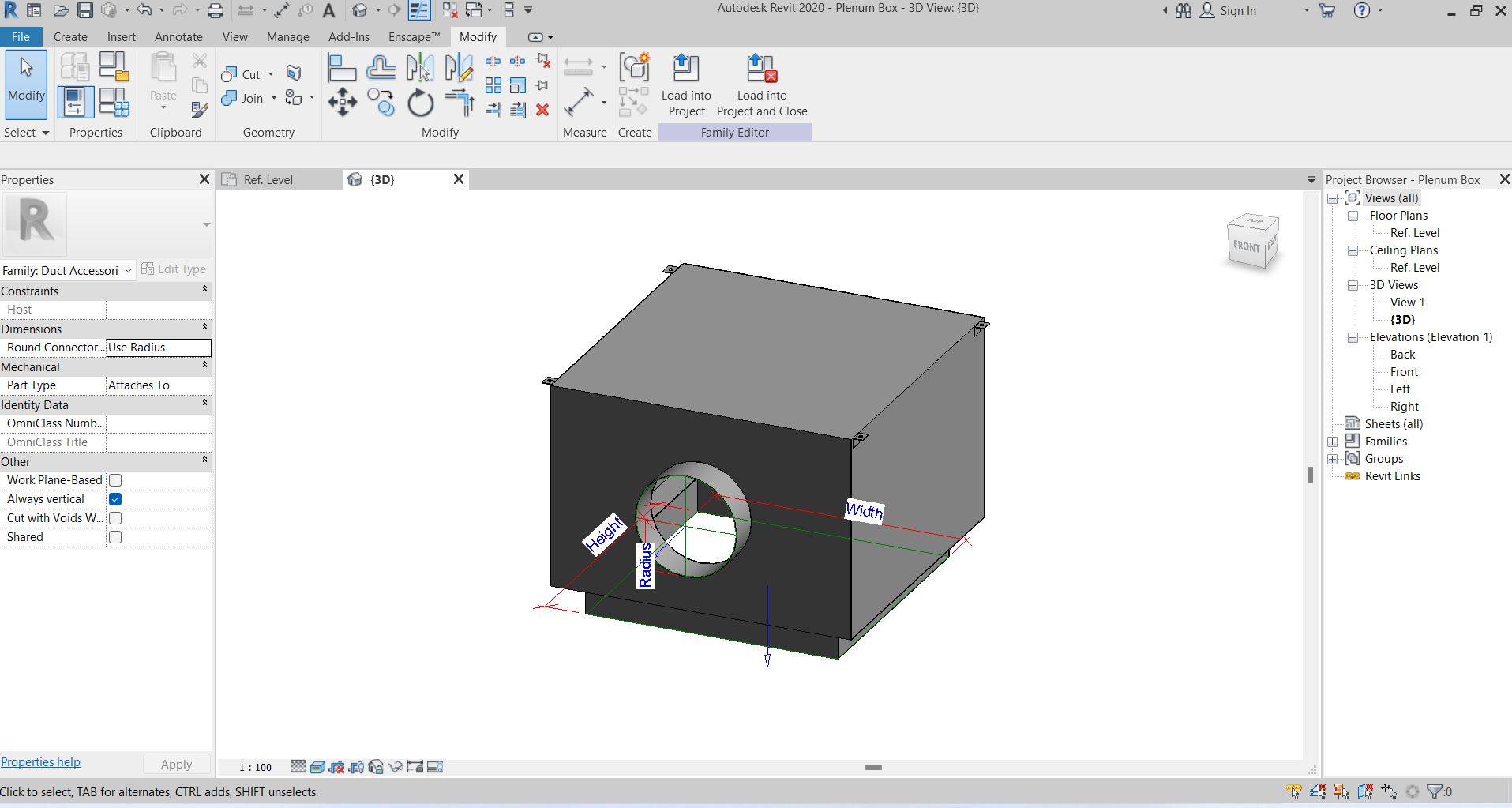Click the 1 : 100 view scale button
Image resolution: width=1512 pixels, height=808 pixels.
[255, 767]
